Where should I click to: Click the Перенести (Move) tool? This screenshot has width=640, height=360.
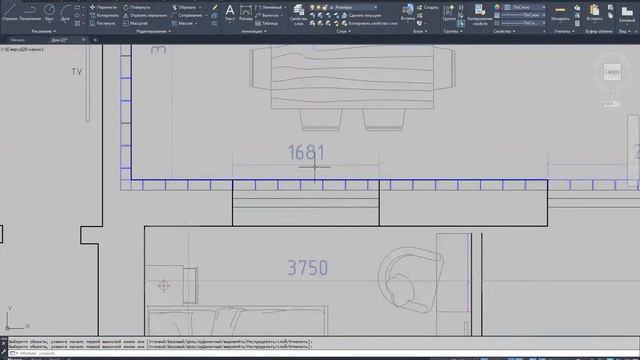103,7
